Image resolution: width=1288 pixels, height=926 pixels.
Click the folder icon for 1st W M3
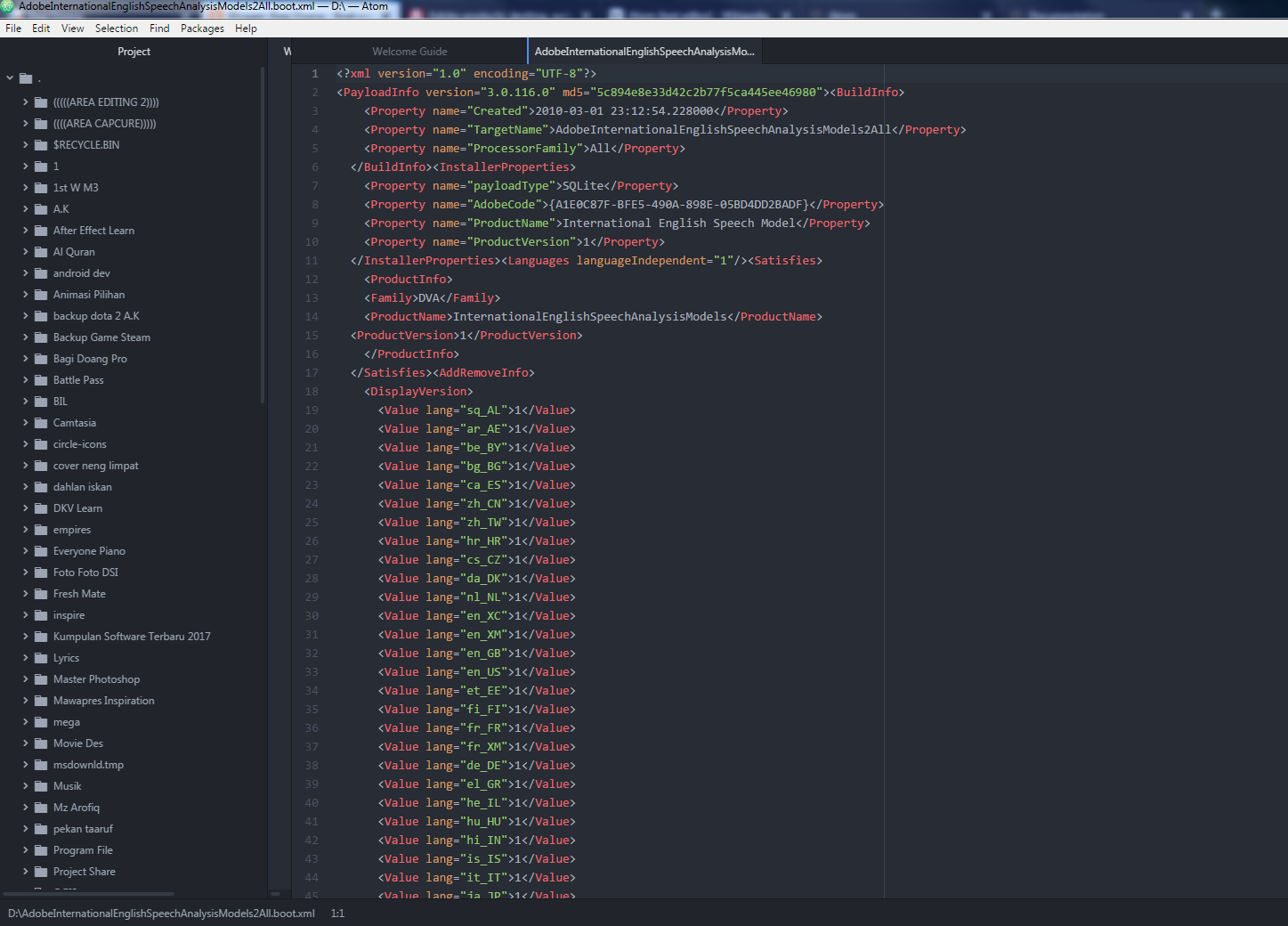[41, 188]
